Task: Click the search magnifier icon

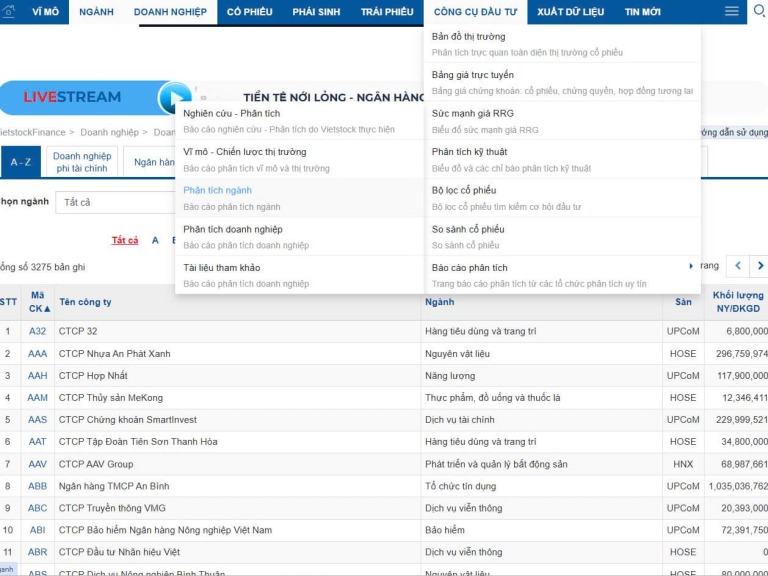Action: (x=759, y=10)
